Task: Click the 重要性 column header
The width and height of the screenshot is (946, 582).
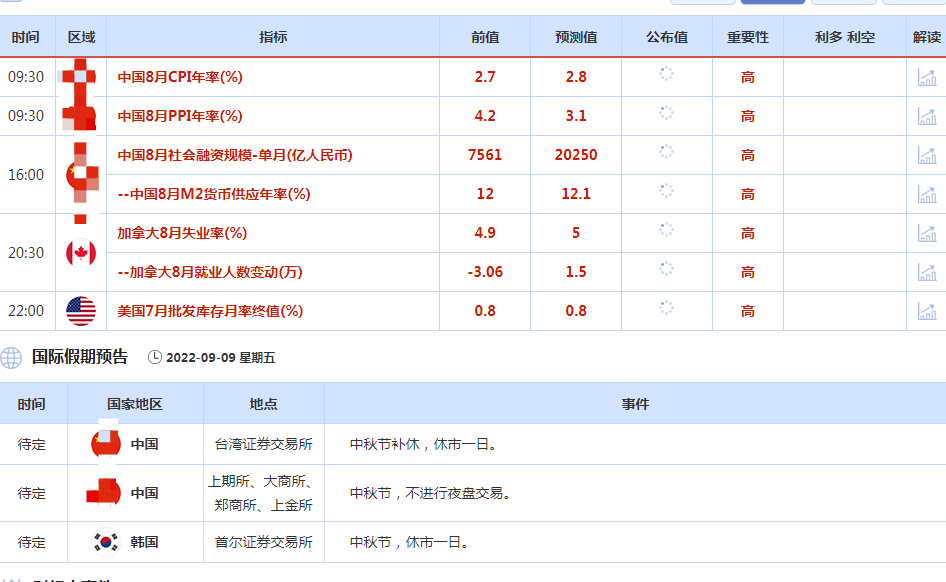Action: tap(747, 37)
